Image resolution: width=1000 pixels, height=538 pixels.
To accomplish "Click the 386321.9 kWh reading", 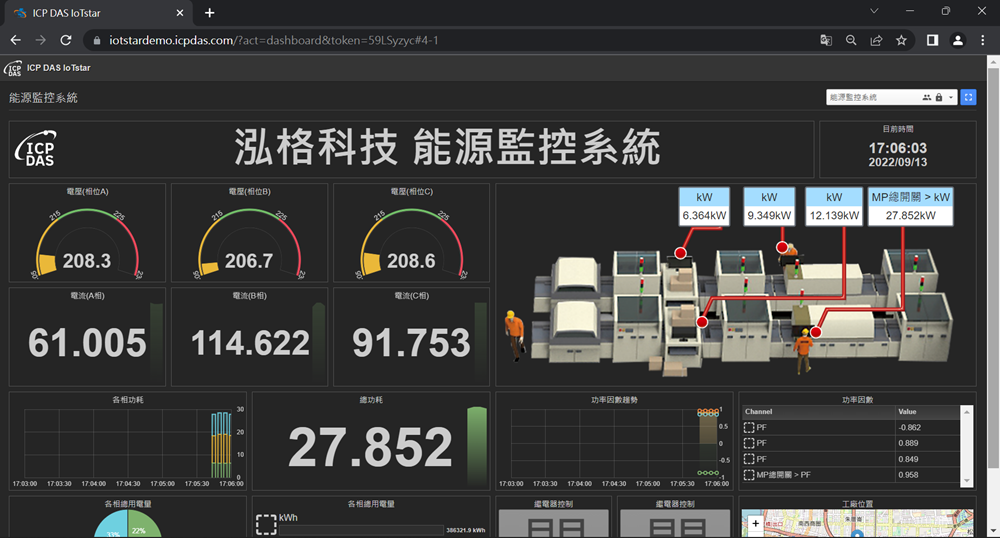I will pos(466,530).
